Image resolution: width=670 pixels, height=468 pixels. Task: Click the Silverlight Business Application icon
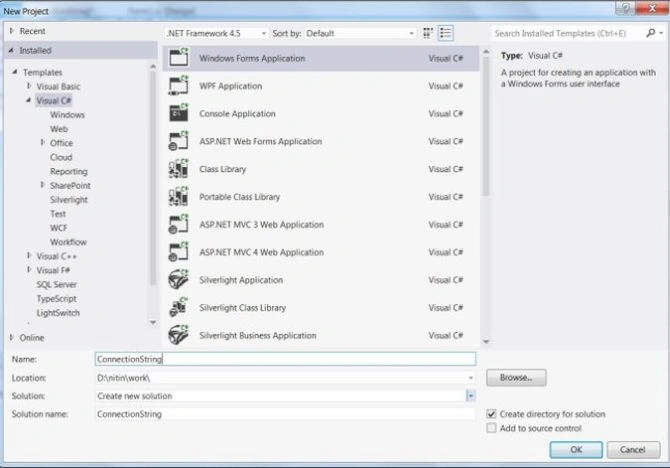179,336
